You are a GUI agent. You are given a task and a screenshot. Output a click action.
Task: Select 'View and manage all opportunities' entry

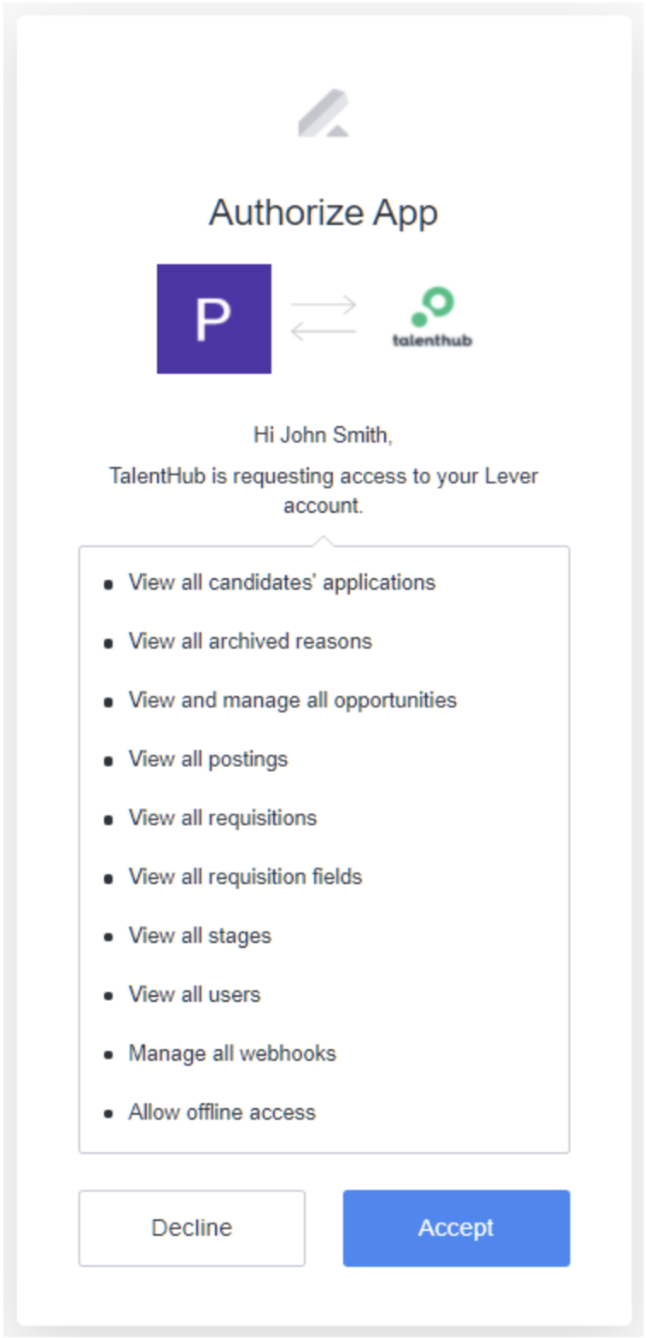coord(291,700)
